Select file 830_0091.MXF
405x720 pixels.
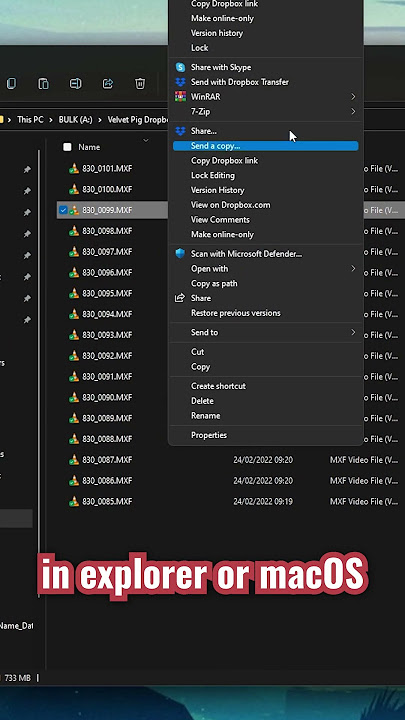click(x=107, y=377)
